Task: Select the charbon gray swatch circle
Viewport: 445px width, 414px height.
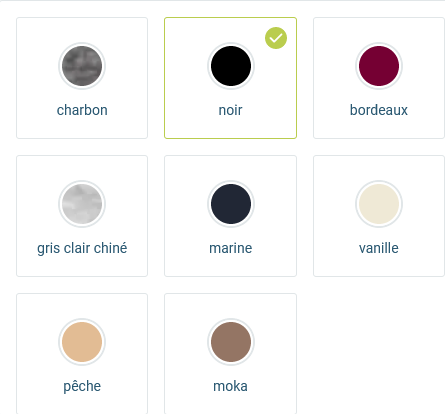Action: pos(82,66)
